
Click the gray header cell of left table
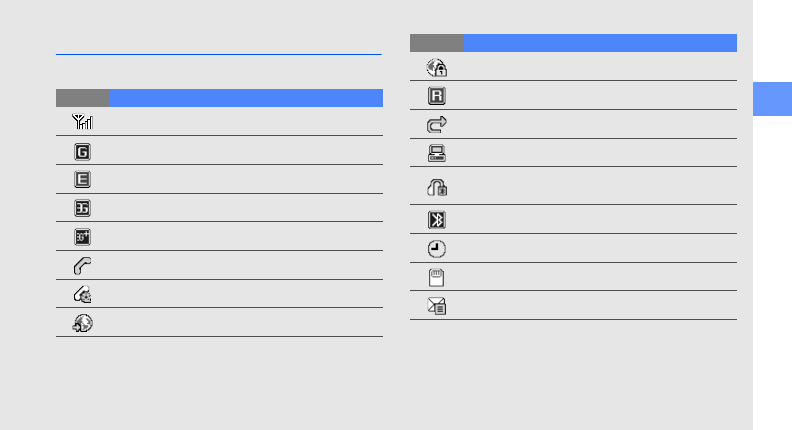pos(82,98)
